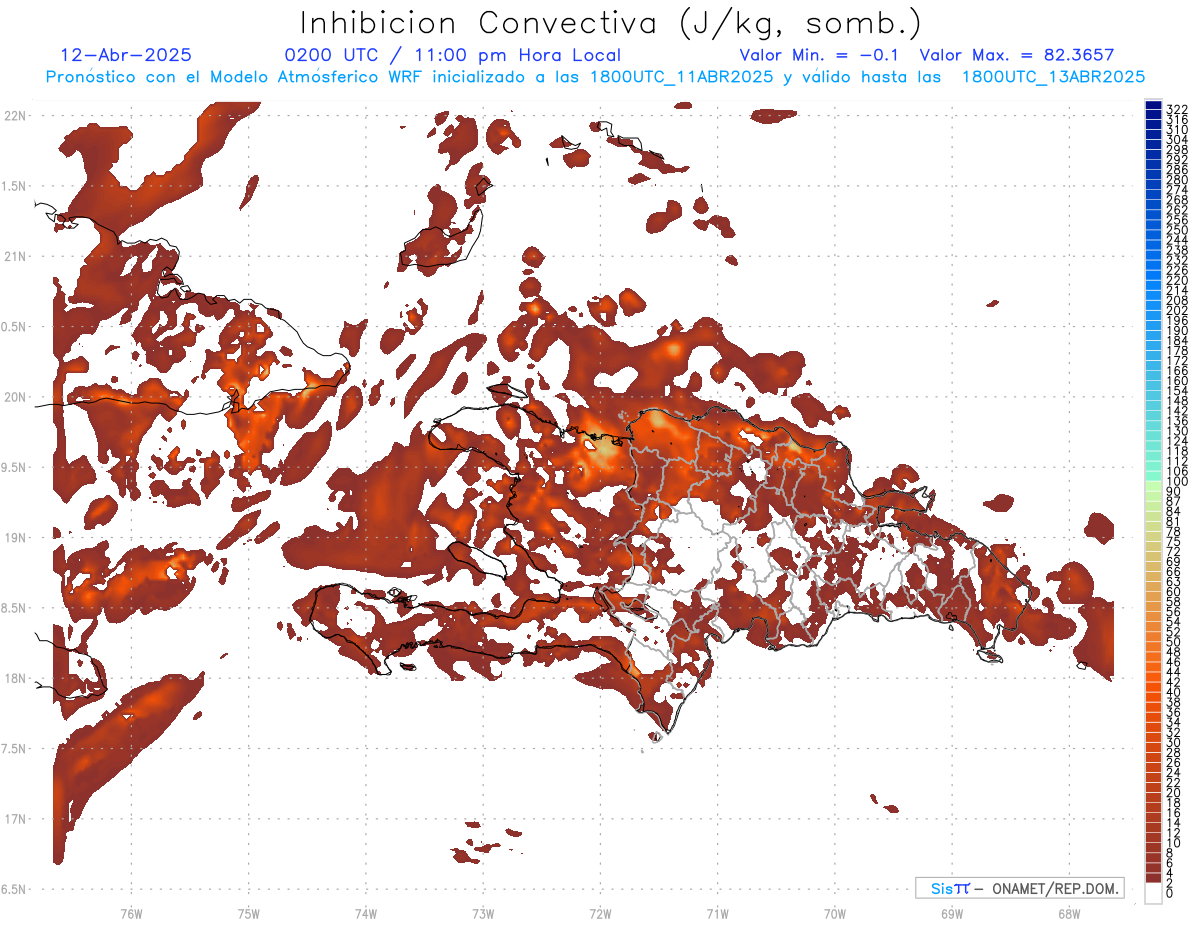Click the dark navy 322 swatch on colorbar

coord(1153,106)
